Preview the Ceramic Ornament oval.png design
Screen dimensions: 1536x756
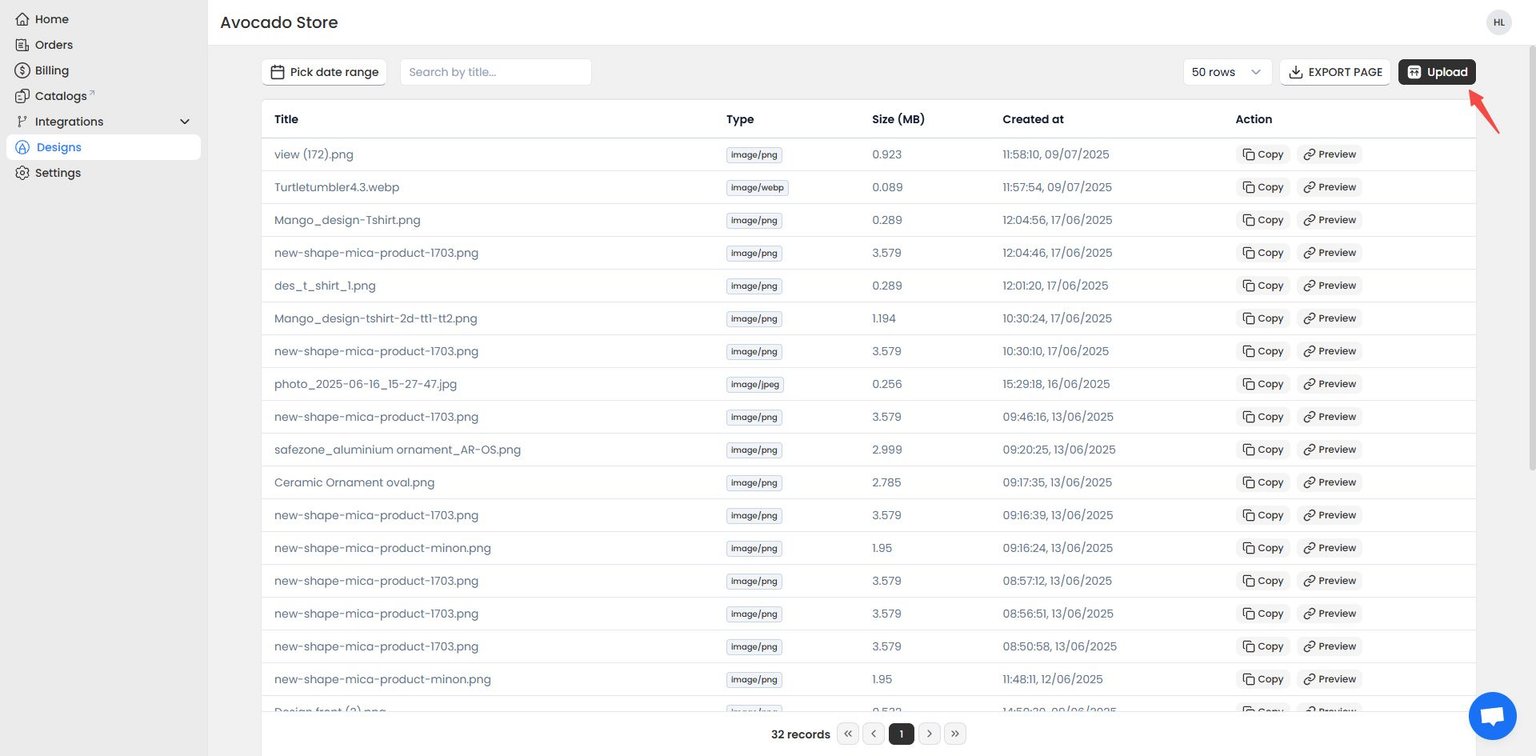click(x=1330, y=482)
